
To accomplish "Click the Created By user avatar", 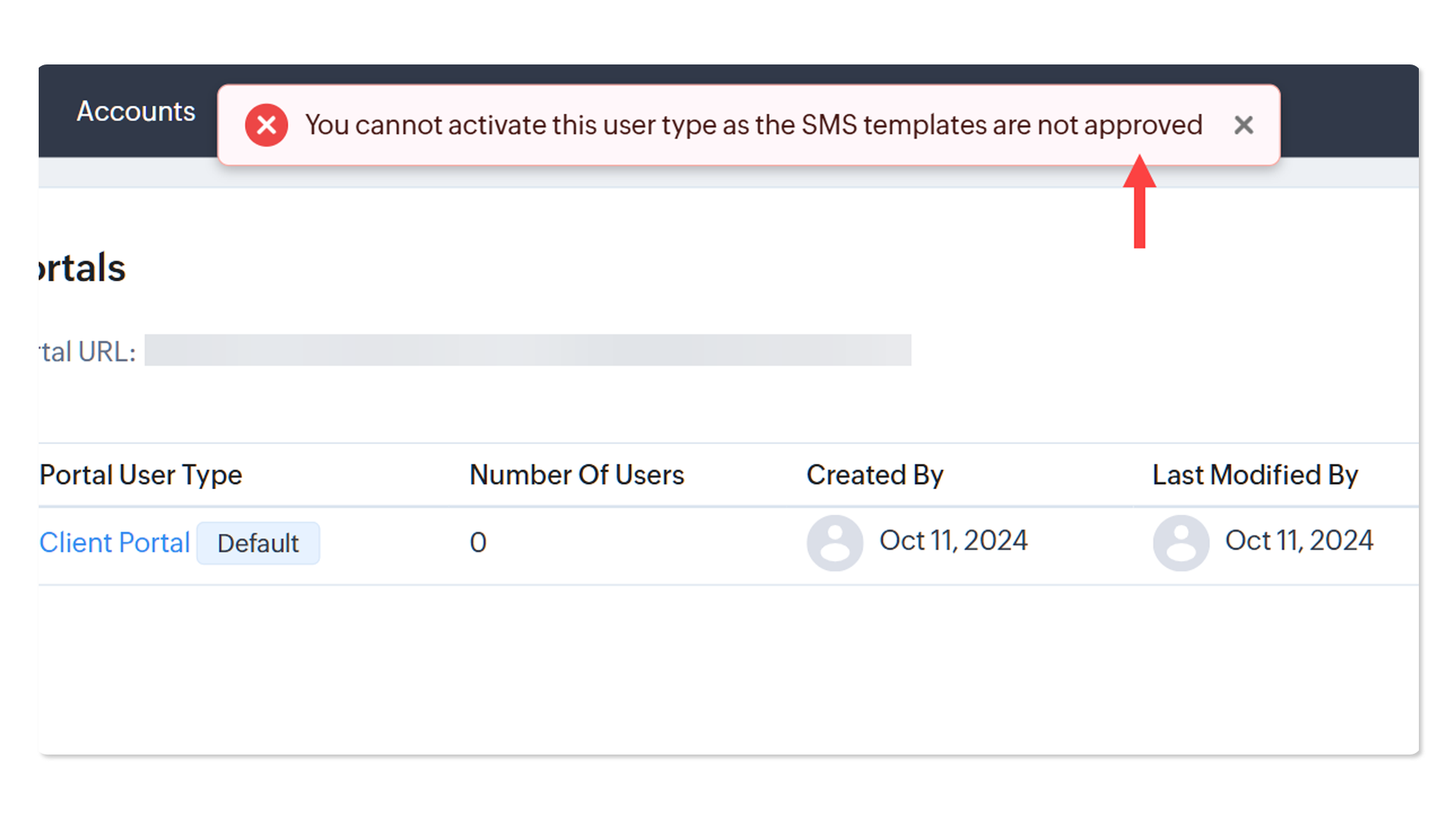I will [x=835, y=543].
